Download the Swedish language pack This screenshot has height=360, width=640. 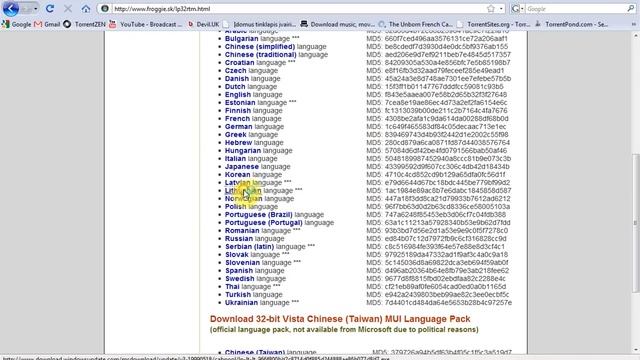click(x=240, y=279)
